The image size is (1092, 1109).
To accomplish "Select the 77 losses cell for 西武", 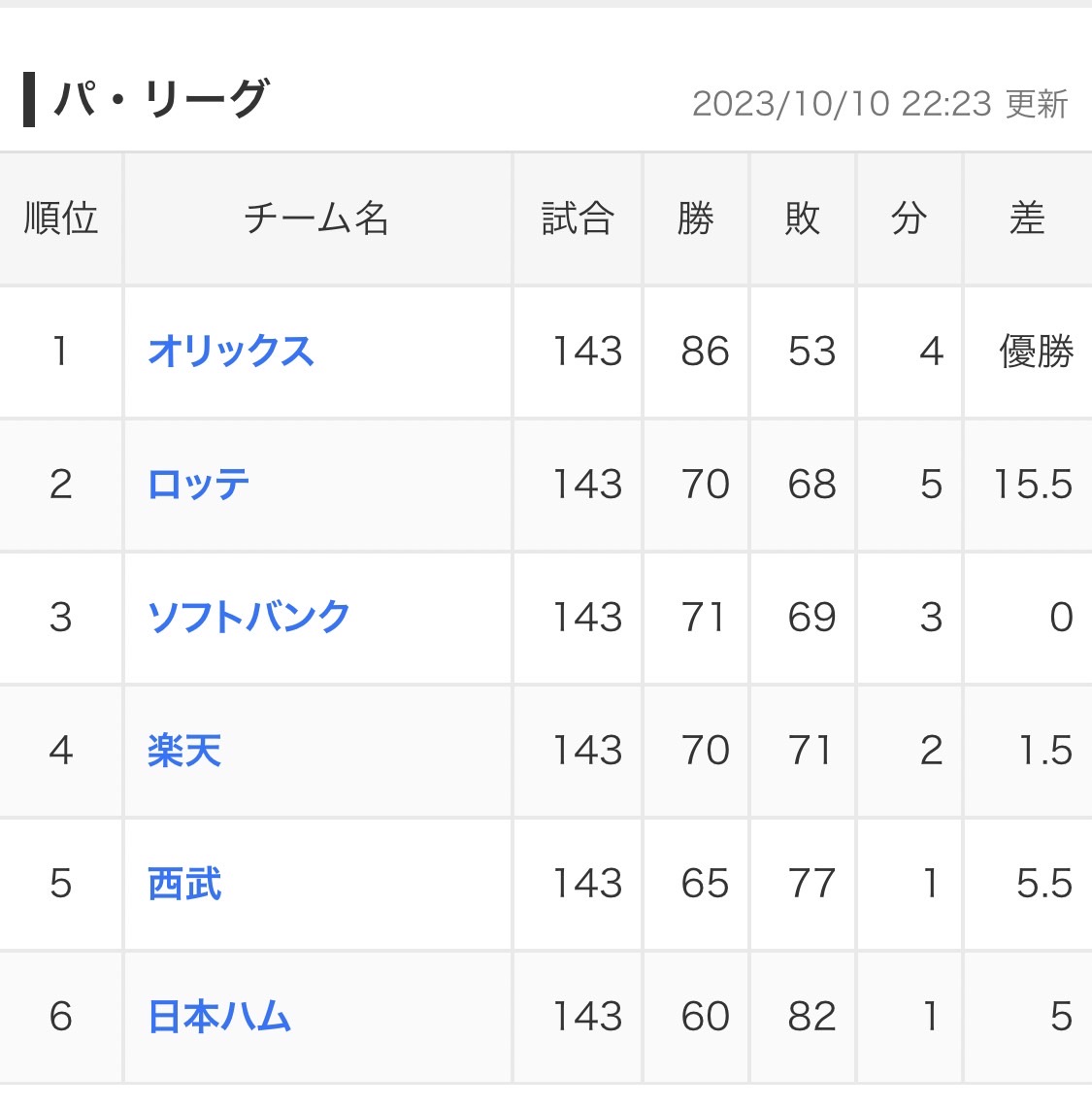I will [x=811, y=884].
